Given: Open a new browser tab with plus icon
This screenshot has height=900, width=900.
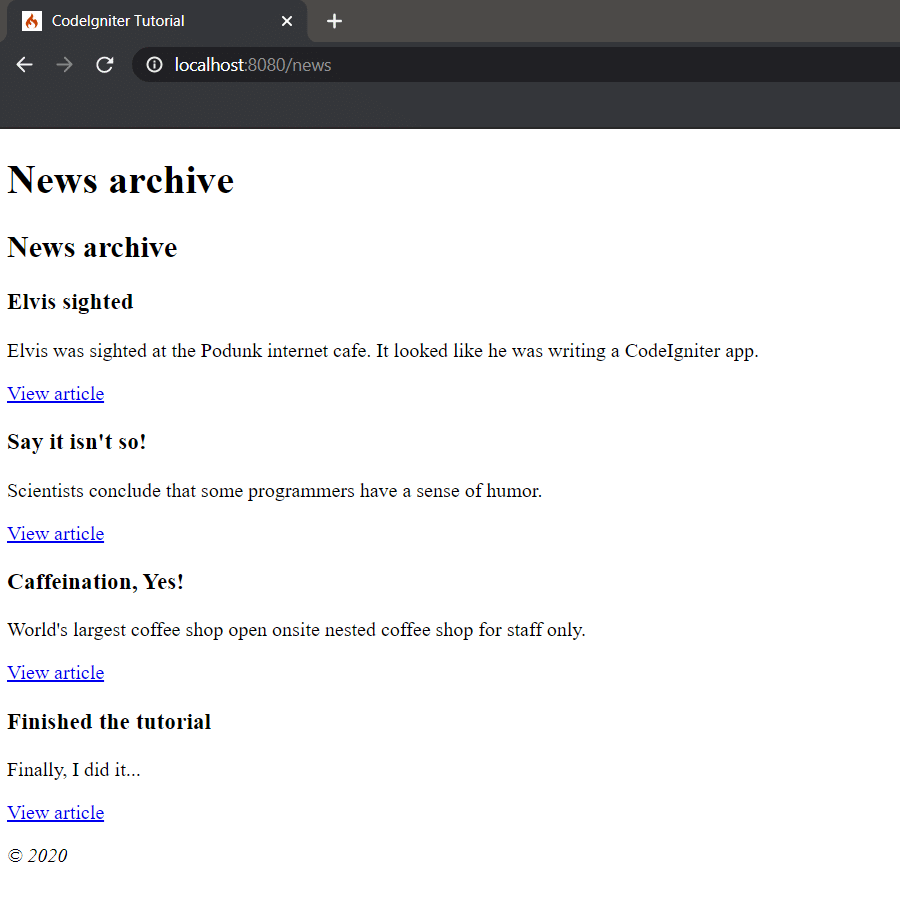Looking at the screenshot, I should point(334,20).
